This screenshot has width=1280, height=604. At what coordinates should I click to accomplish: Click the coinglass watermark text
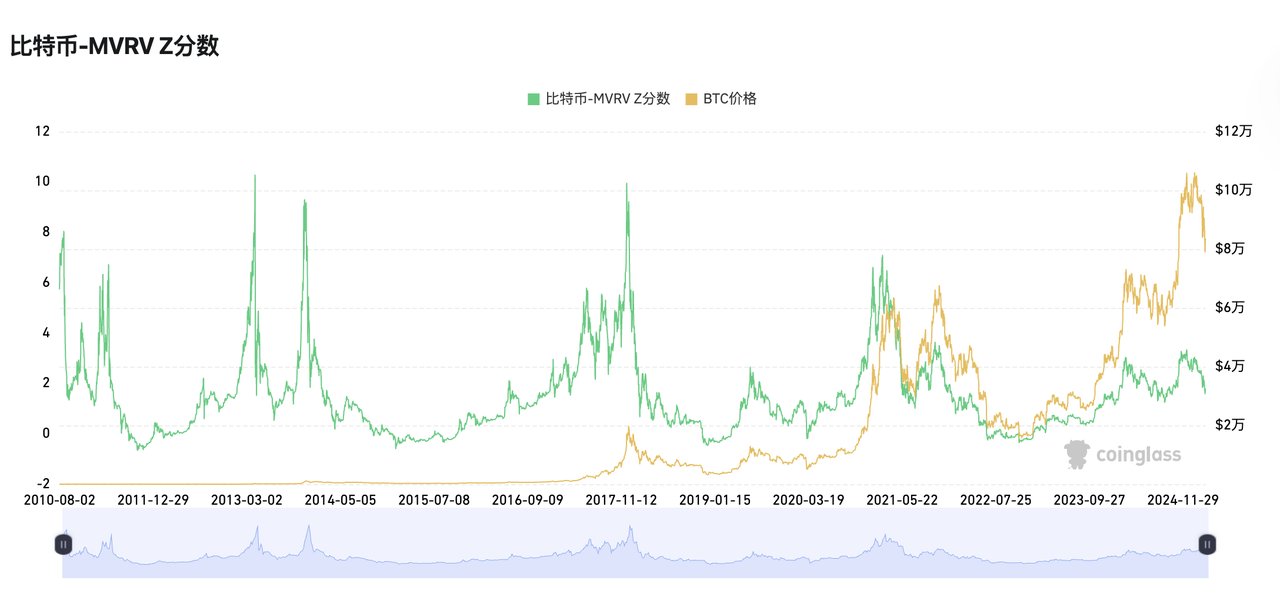[x=1138, y=456]
